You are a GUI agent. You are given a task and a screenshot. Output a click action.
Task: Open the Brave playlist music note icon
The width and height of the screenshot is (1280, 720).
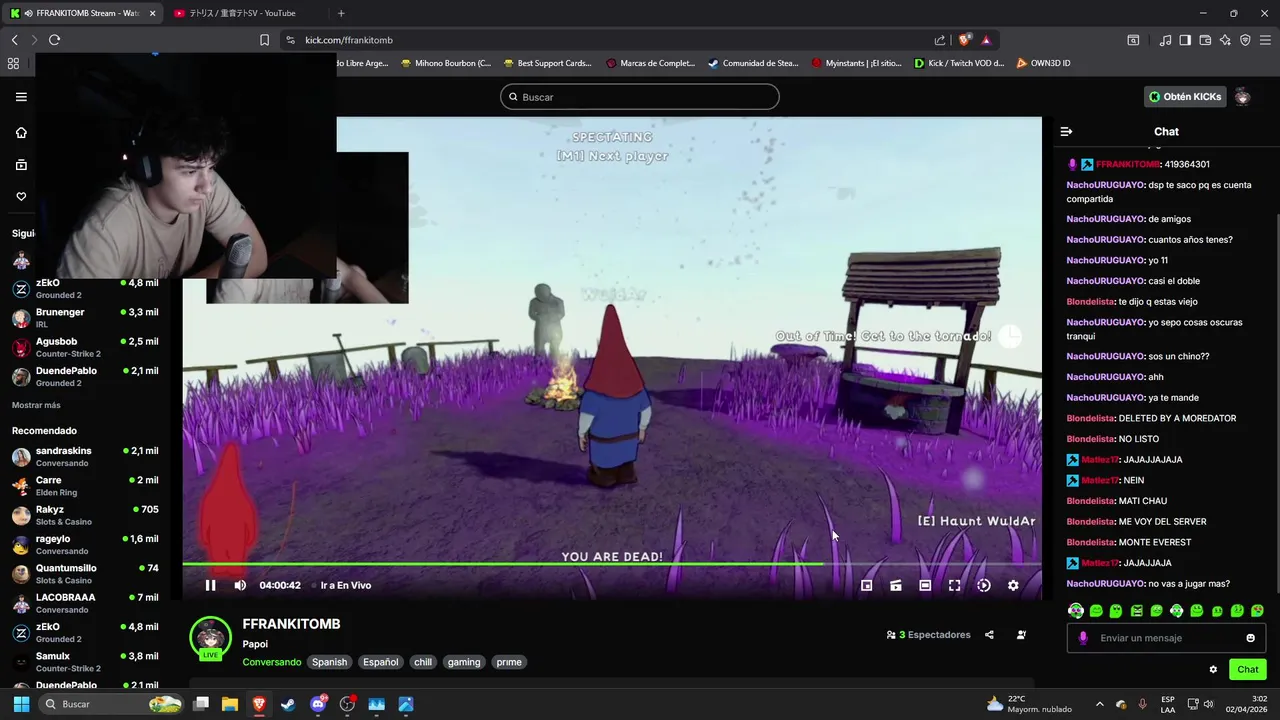point(1166,40)
